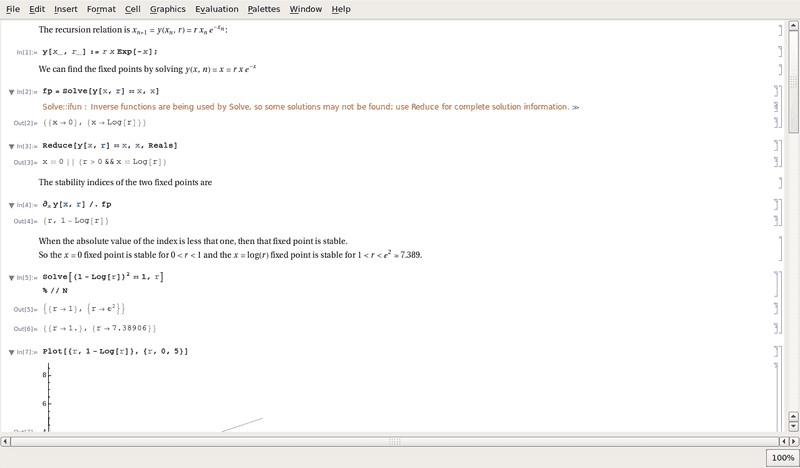This screenshot has height=468, width=800.
Task: Click the plot axis tick label 8
Action: [x=44, y=375]
